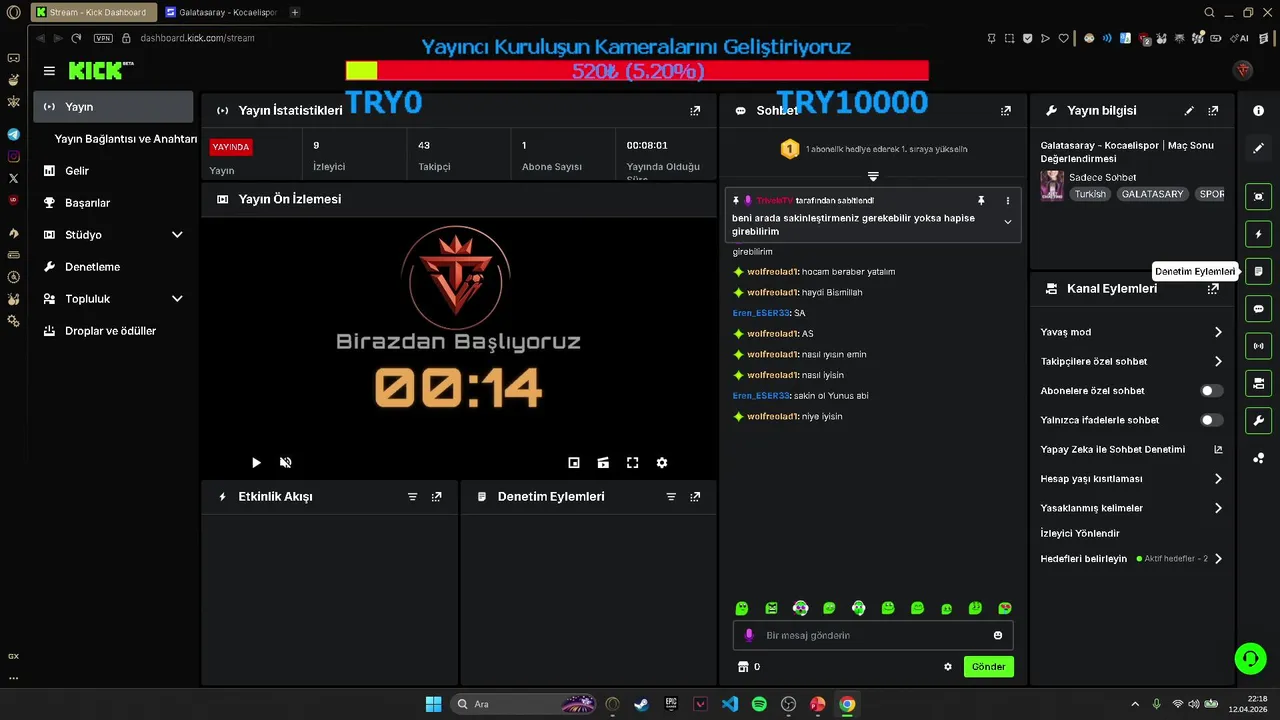
Task: Select Yayın in the sidebar
Action: pos(113,107)
